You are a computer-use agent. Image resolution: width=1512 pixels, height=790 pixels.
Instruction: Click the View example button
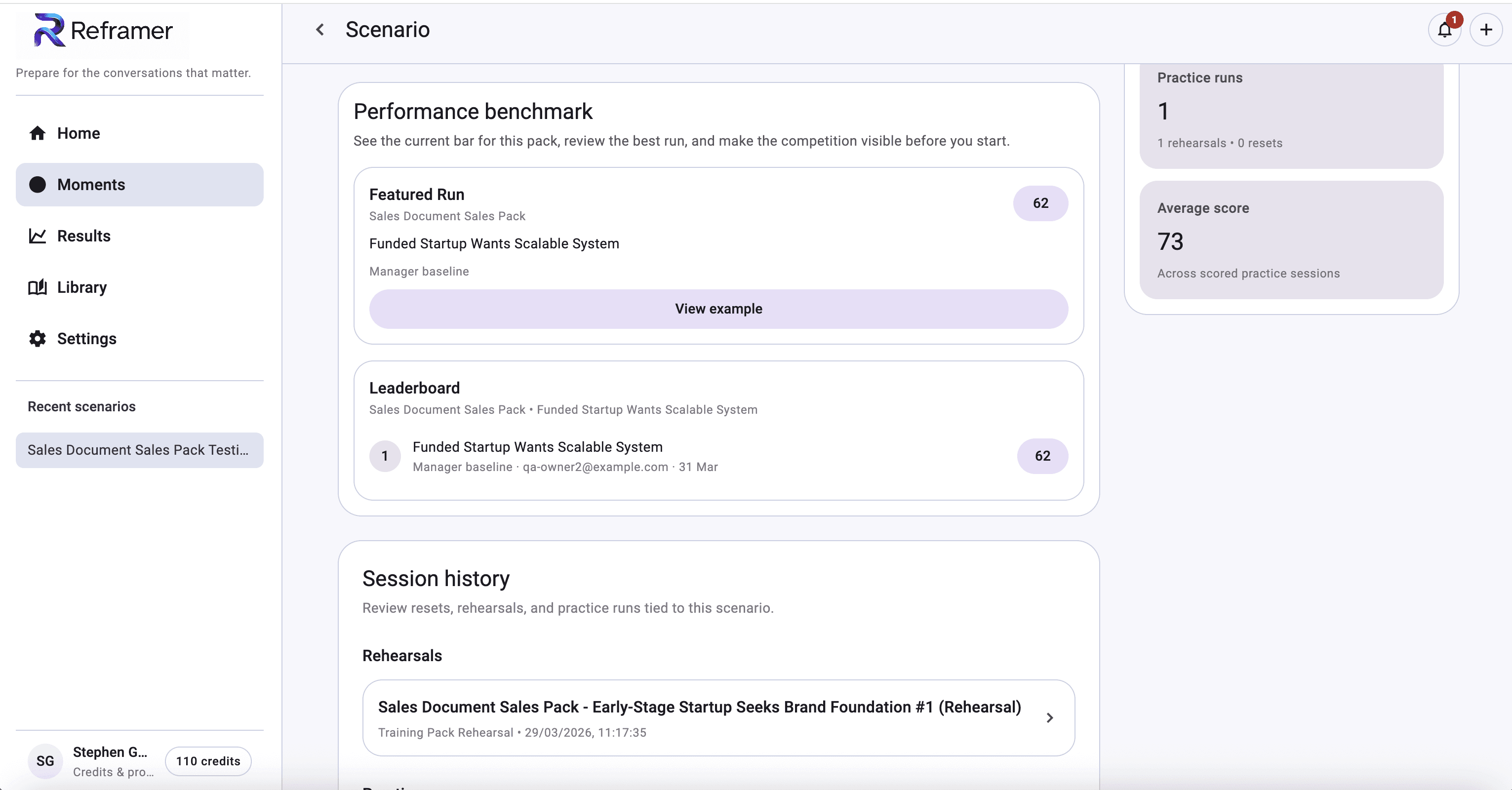[x=718, y=309]
